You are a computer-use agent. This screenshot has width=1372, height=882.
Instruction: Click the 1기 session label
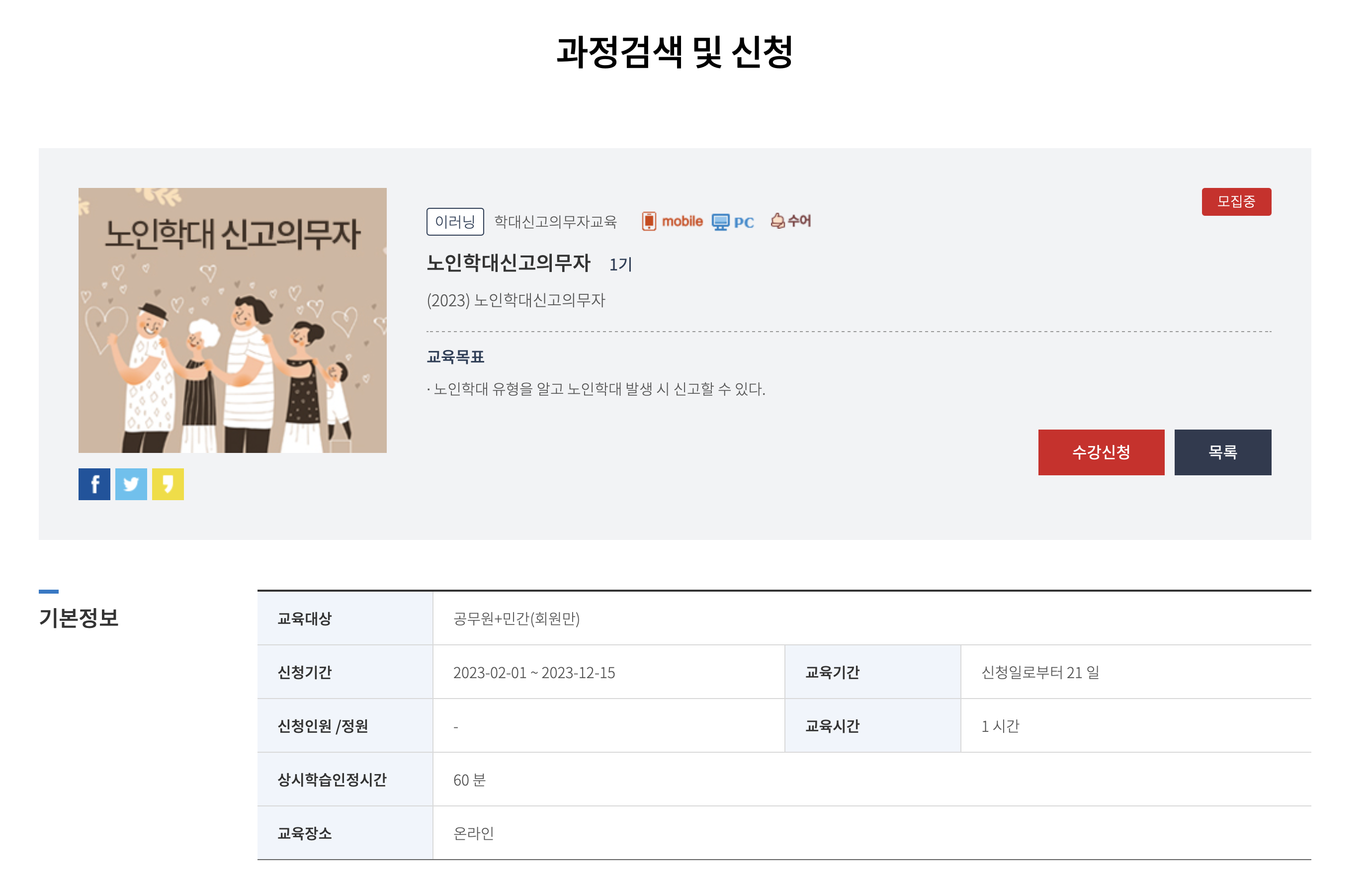click(620, 264)
